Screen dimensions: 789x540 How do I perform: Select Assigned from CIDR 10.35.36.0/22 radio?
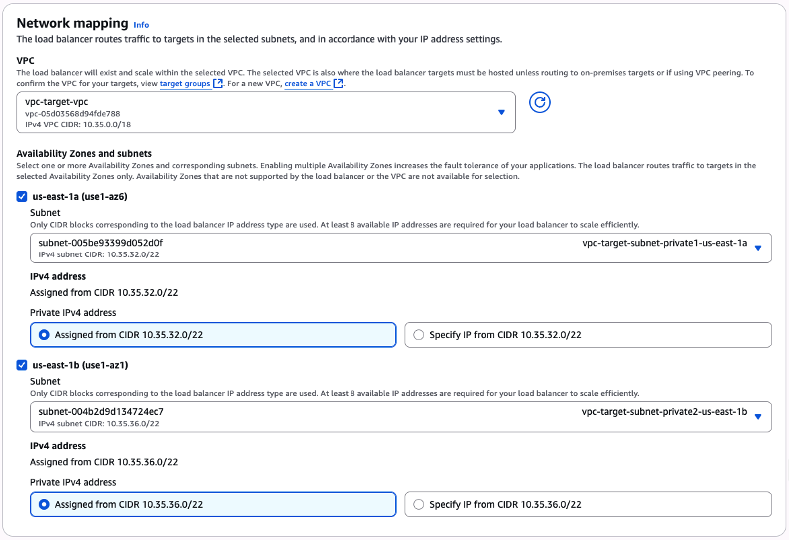[43, 505]
